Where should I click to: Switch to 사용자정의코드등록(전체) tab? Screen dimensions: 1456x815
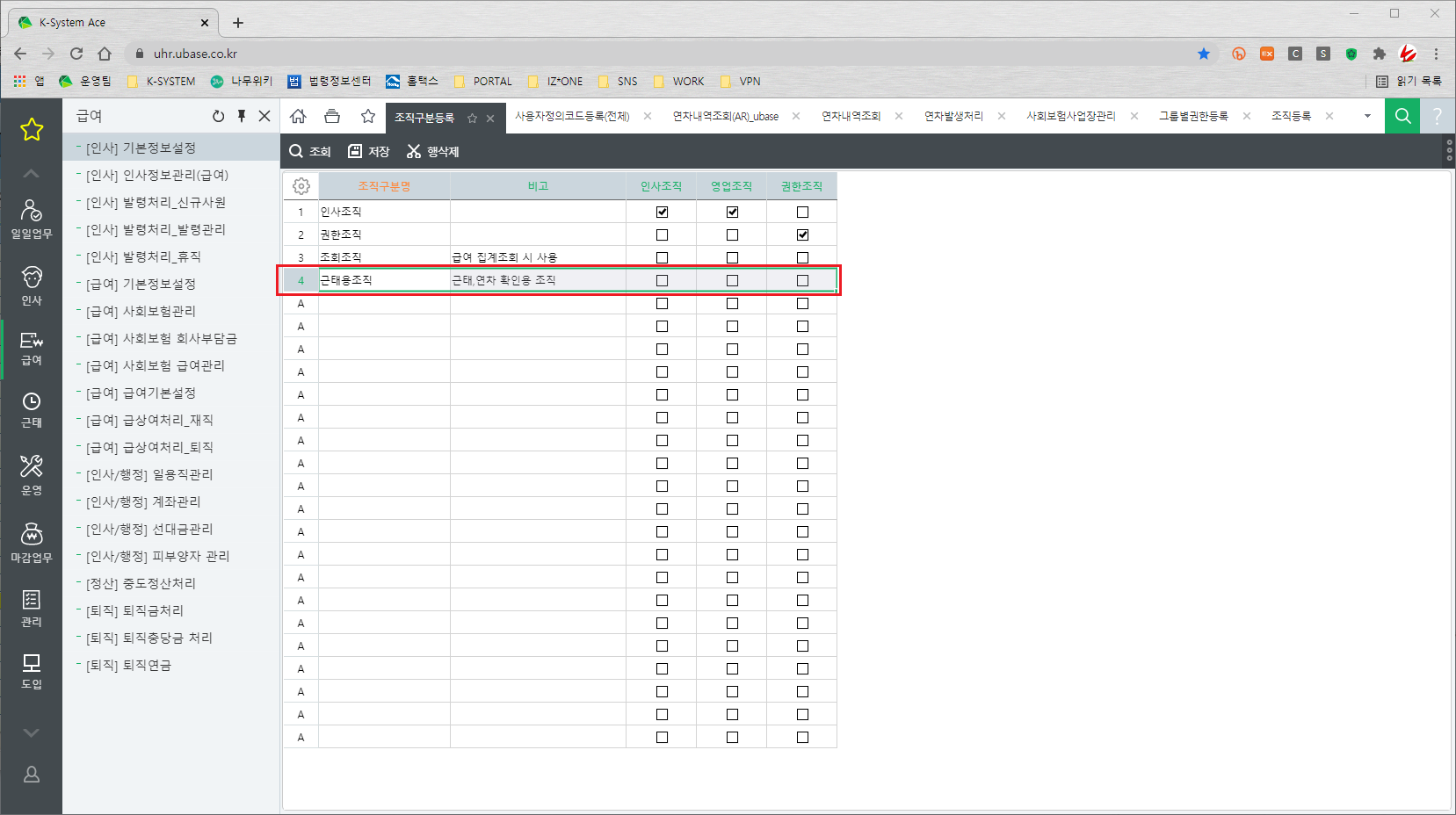click(572, 116)
